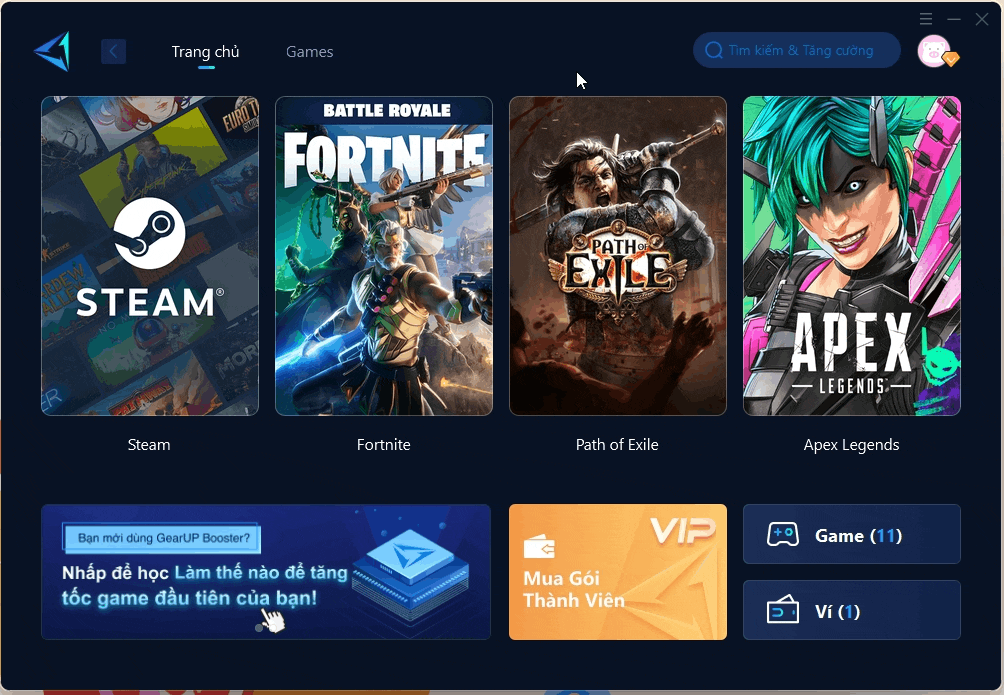Click the magnifier search icon
Image resolution: width=1004 pixels, height=695 pixels.
click(x=713, y=50)
